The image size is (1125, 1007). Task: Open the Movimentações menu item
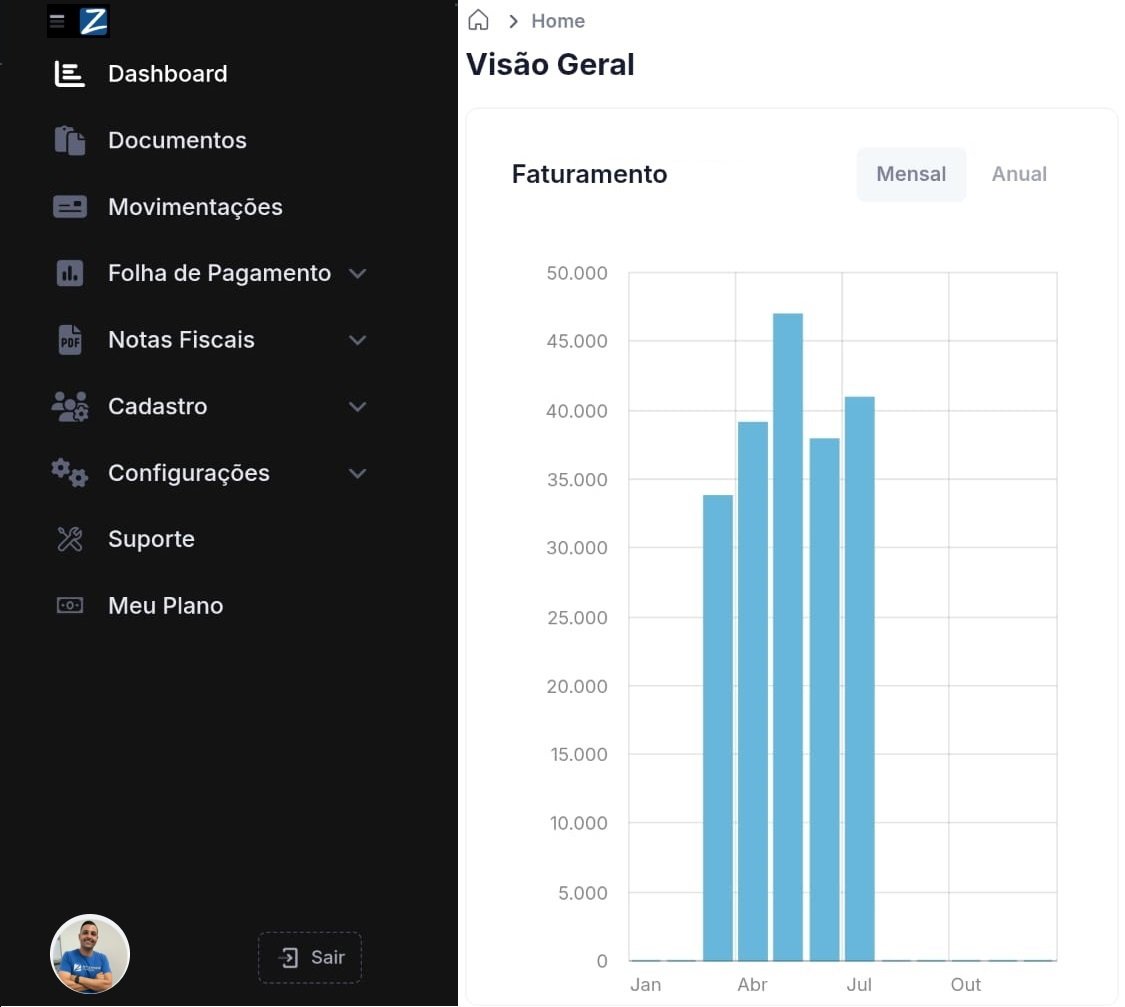click(x=195, y=207)
